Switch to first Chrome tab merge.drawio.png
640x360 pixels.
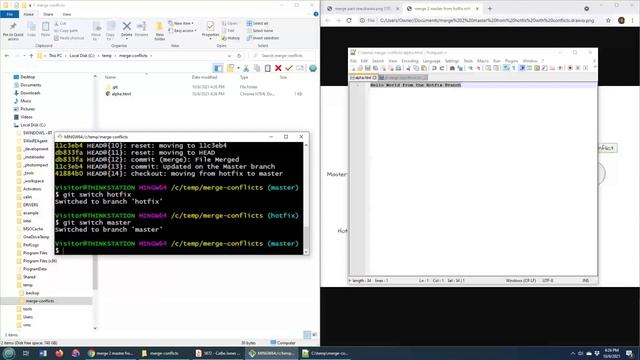[x=362, y=9]
